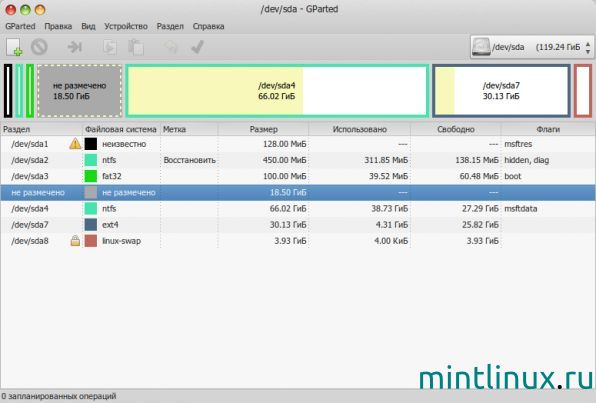Image resolution: width=596 pixels, height=403 pixels.
Task: Select the /dev/sda4 partition row
Action: point(298,208)
